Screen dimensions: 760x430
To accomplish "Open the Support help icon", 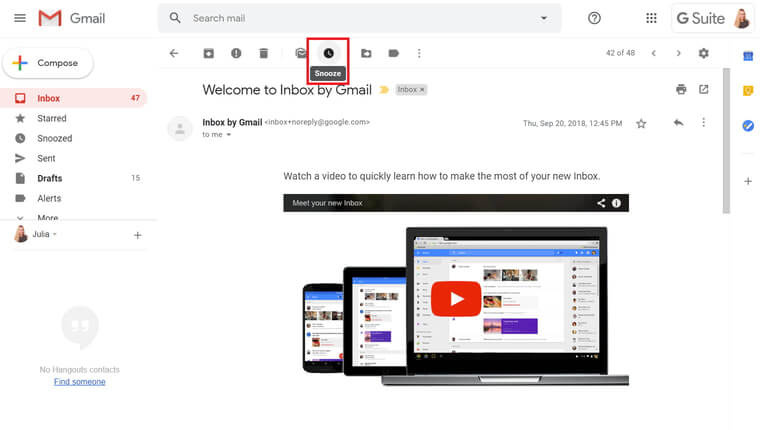I will pos(594,18).
